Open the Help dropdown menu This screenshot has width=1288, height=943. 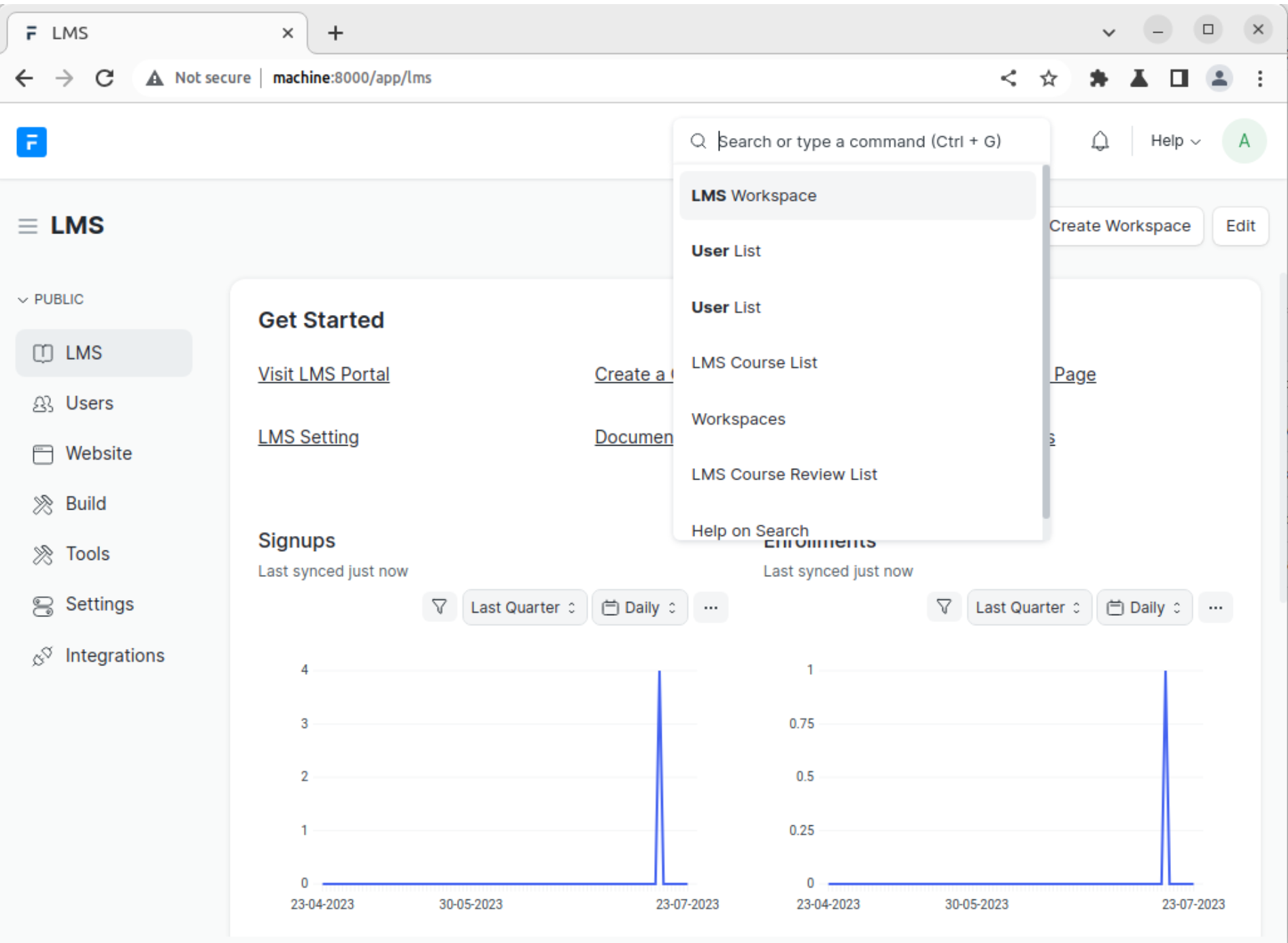pos(1174,141)
